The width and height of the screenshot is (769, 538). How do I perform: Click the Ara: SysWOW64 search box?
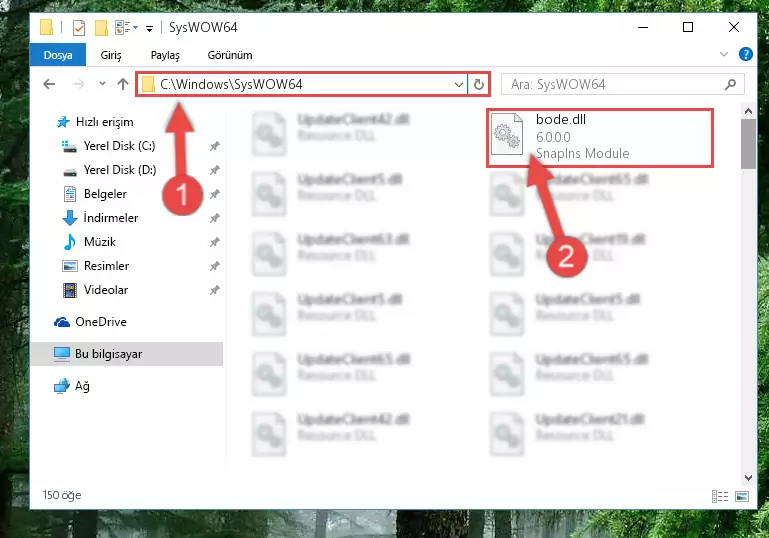point(622,84)
